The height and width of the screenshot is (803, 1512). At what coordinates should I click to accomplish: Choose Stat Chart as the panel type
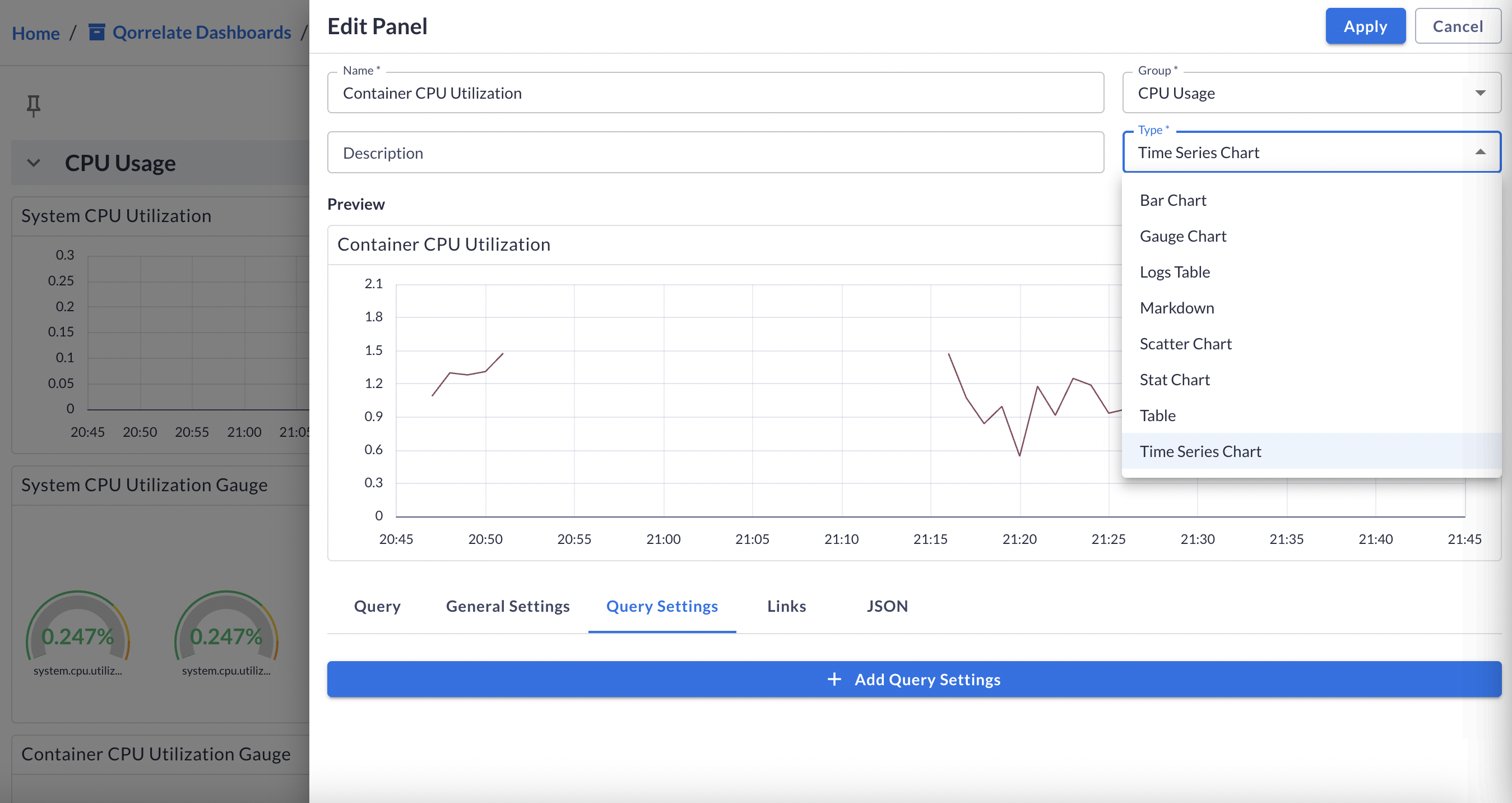(x=1174, y=379)
